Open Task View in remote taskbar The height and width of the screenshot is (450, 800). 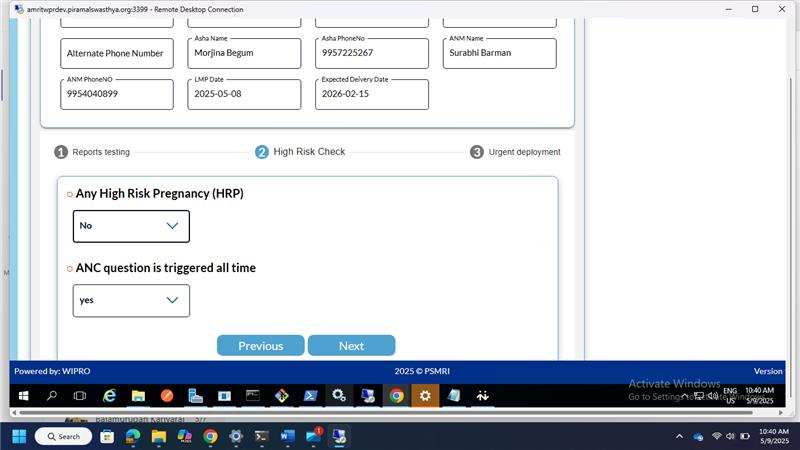[80, 396]
